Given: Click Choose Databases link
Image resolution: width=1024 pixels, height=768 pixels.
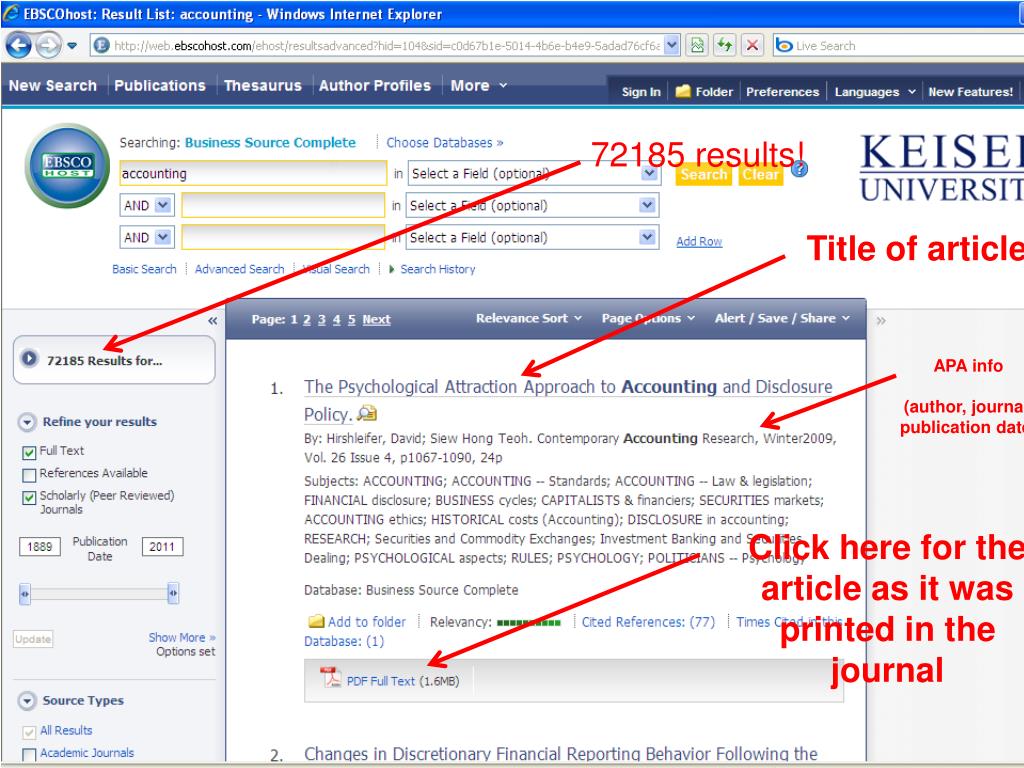Looking at the screenshot, I should click(x=445, y=142).
